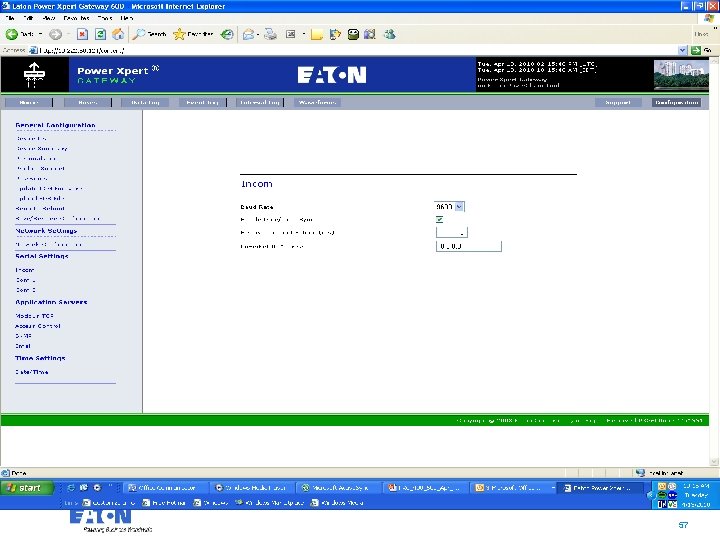Click the Research books toolbar icon
The width and height of the screenshot is (720, 540).
[x=370, y=34]
